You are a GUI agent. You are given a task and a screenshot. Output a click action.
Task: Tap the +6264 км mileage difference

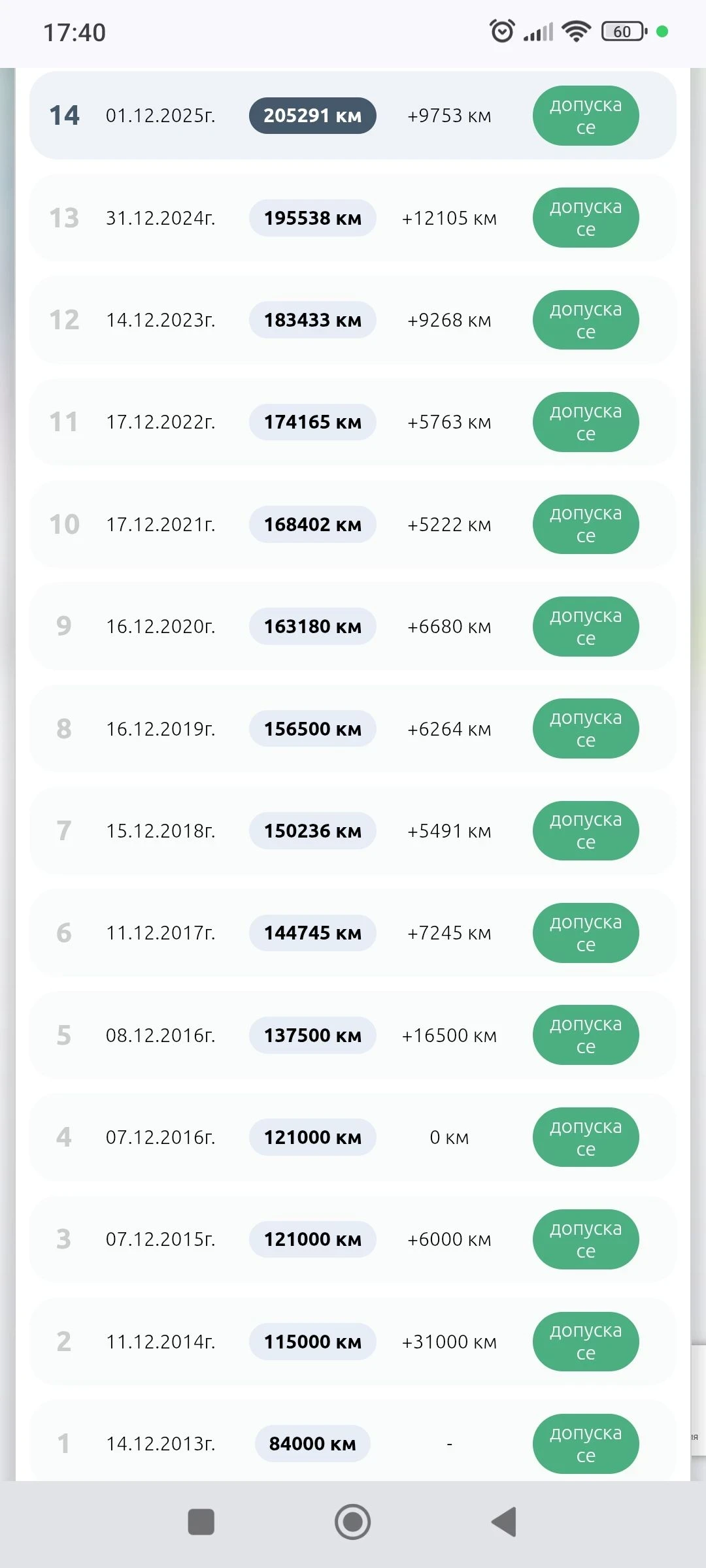click(449, 729)
